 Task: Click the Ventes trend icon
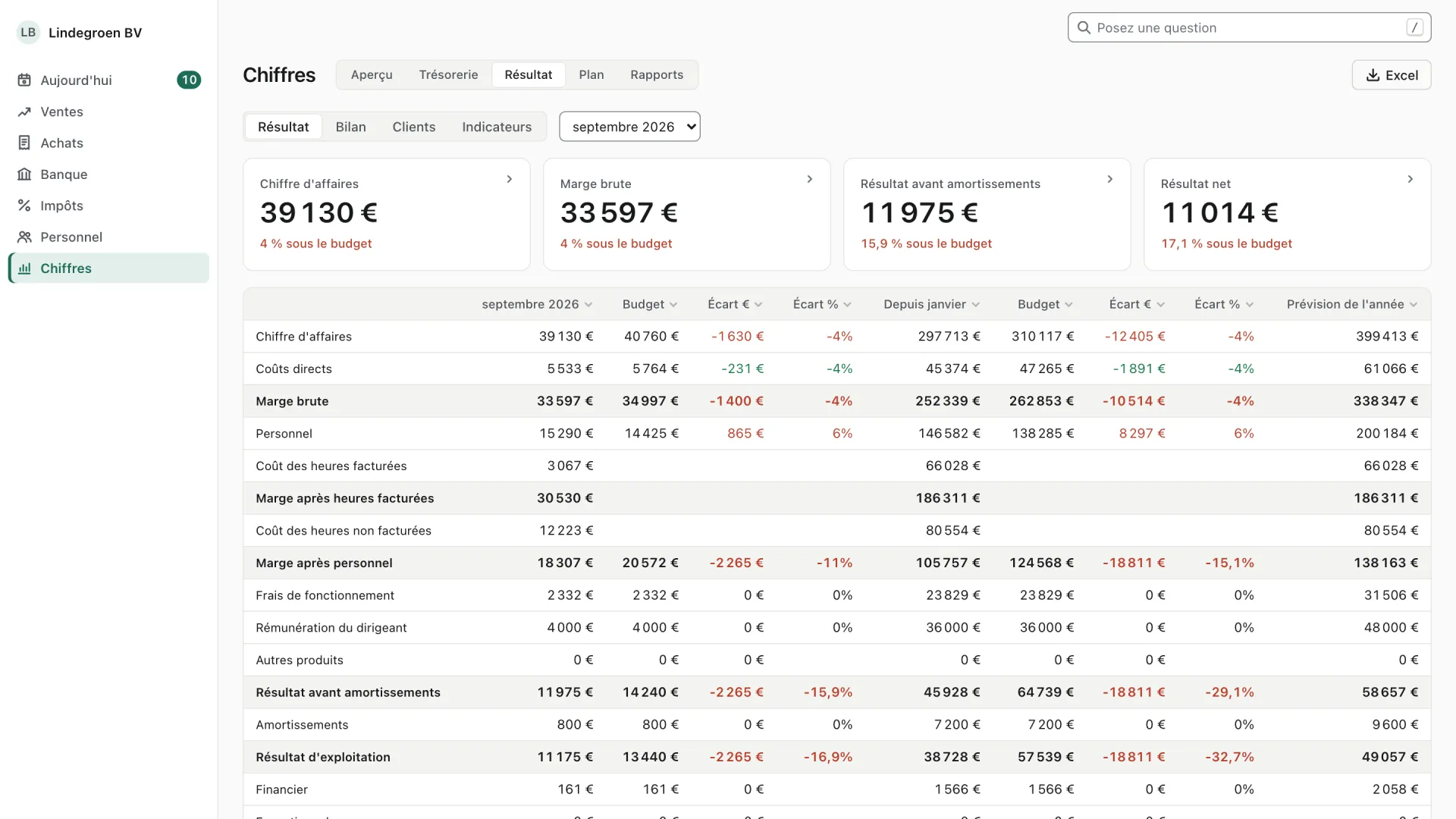pyautogui.click(x=24, y=112)
